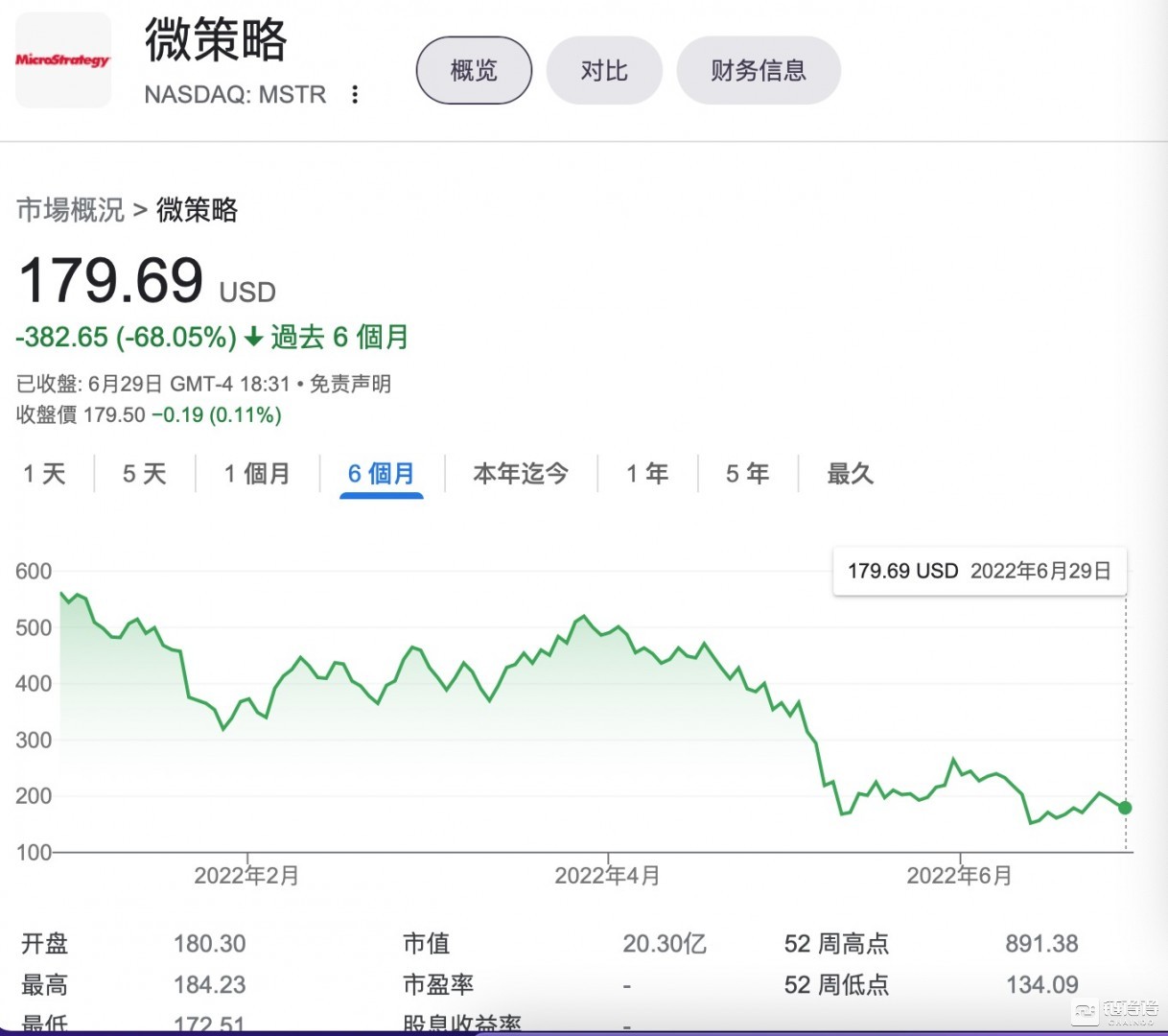1168x1036 pixels.
Task: Click the green downward arrow next to -68.05%
Action: 253,338
